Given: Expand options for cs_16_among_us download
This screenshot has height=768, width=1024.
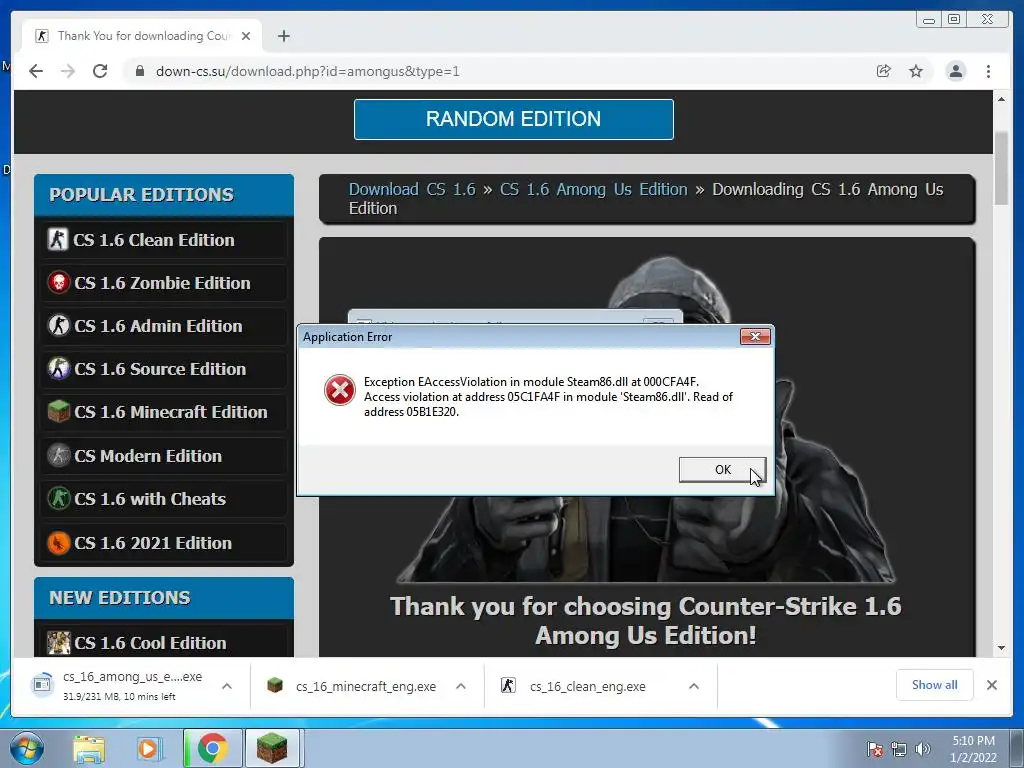Looking at the screenshot, I should 227,686.
